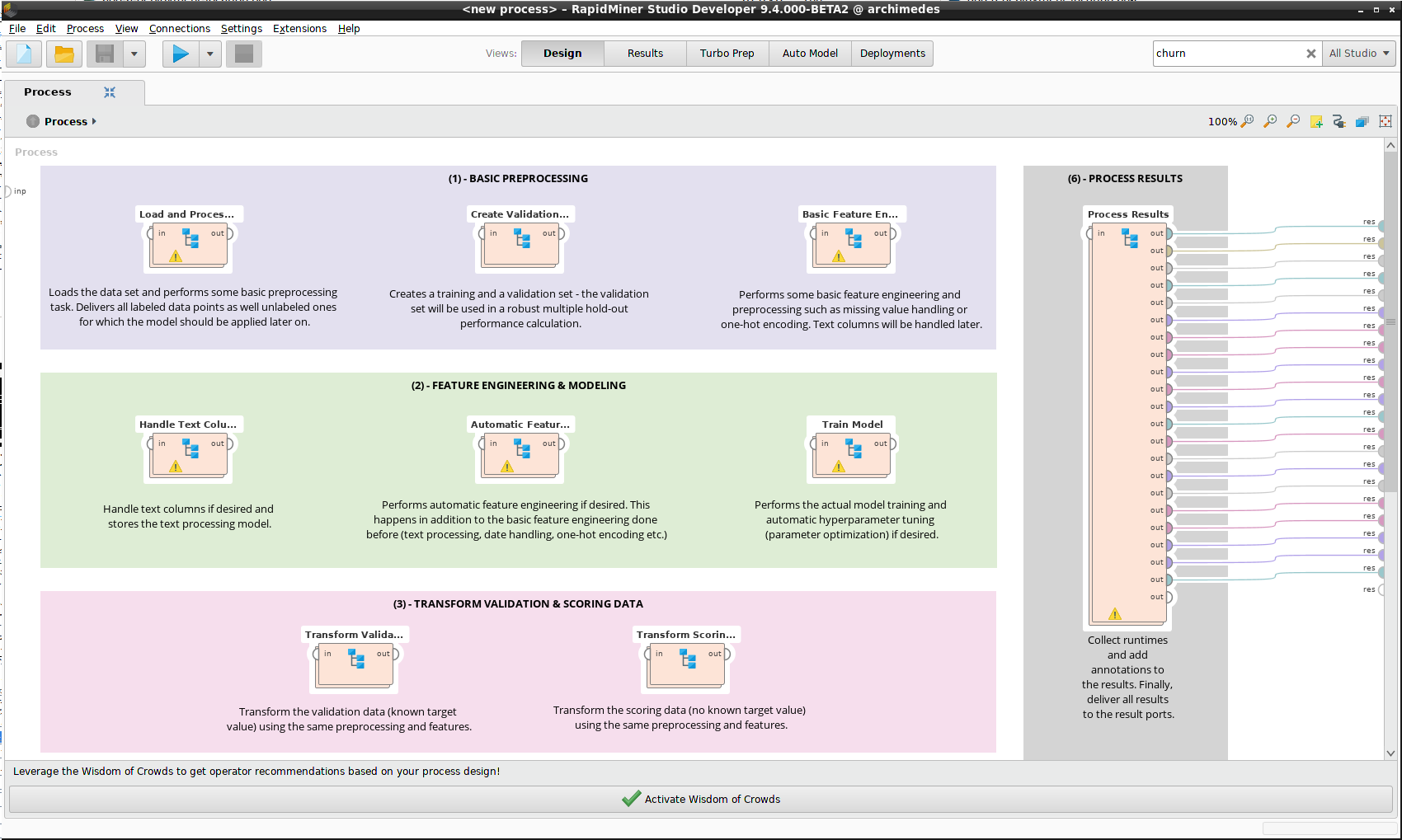
Task: Click the vertical scrollbar thumb of canvas
Action: point(1390,321)
